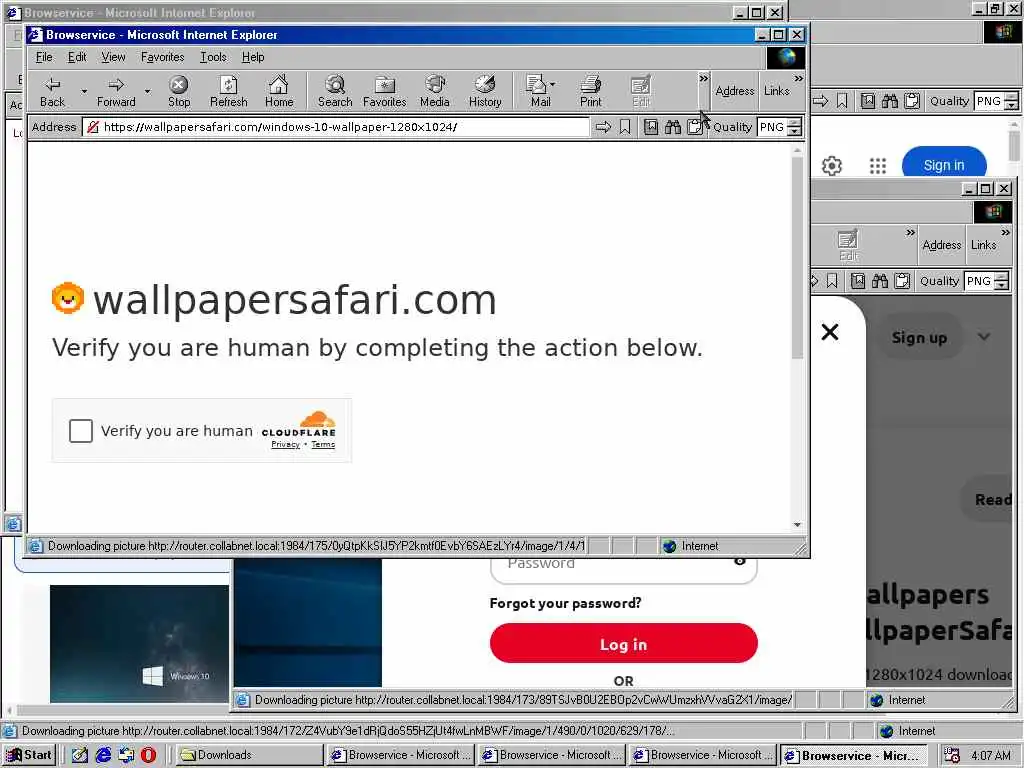Open the Help menu

tap(253, 57)
